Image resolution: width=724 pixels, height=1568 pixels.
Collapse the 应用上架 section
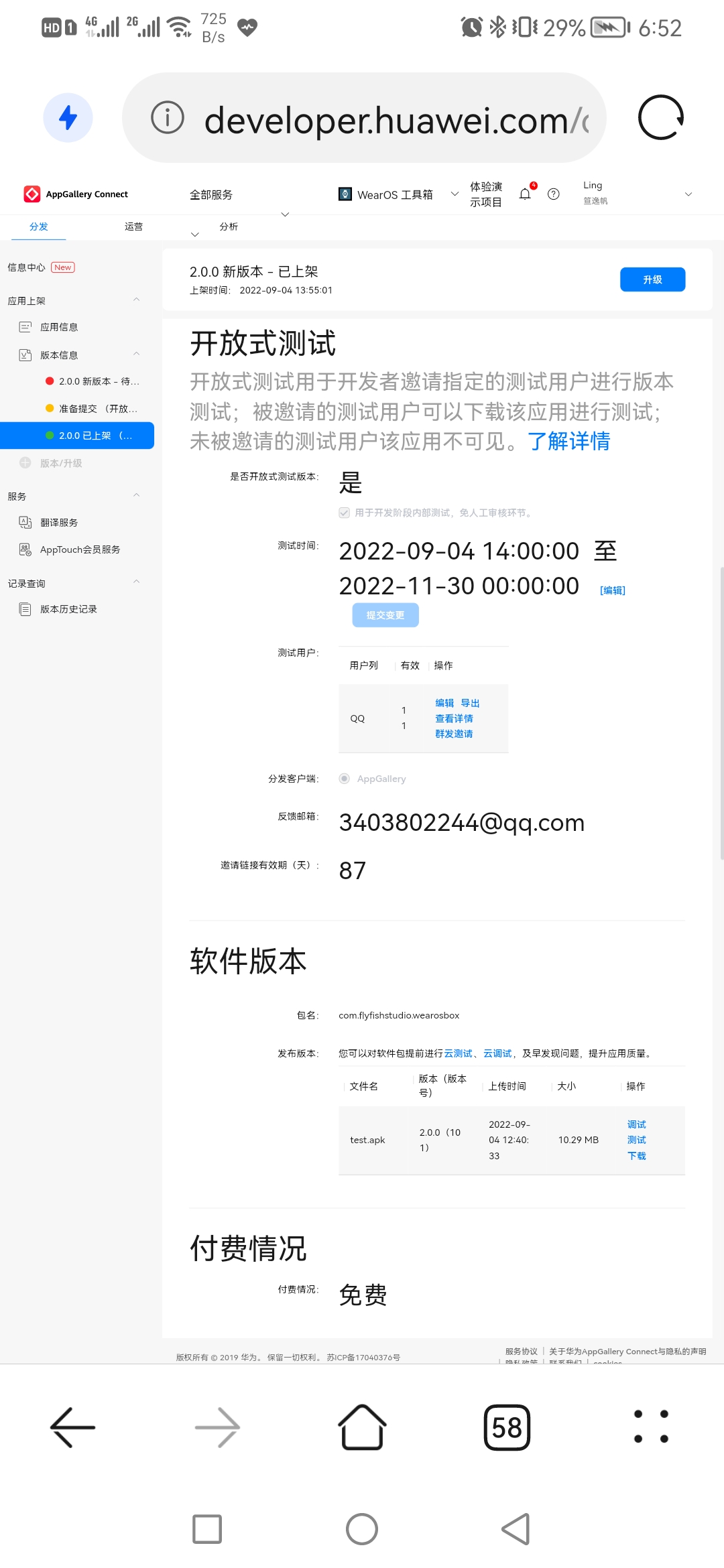(x=136, y=300)
